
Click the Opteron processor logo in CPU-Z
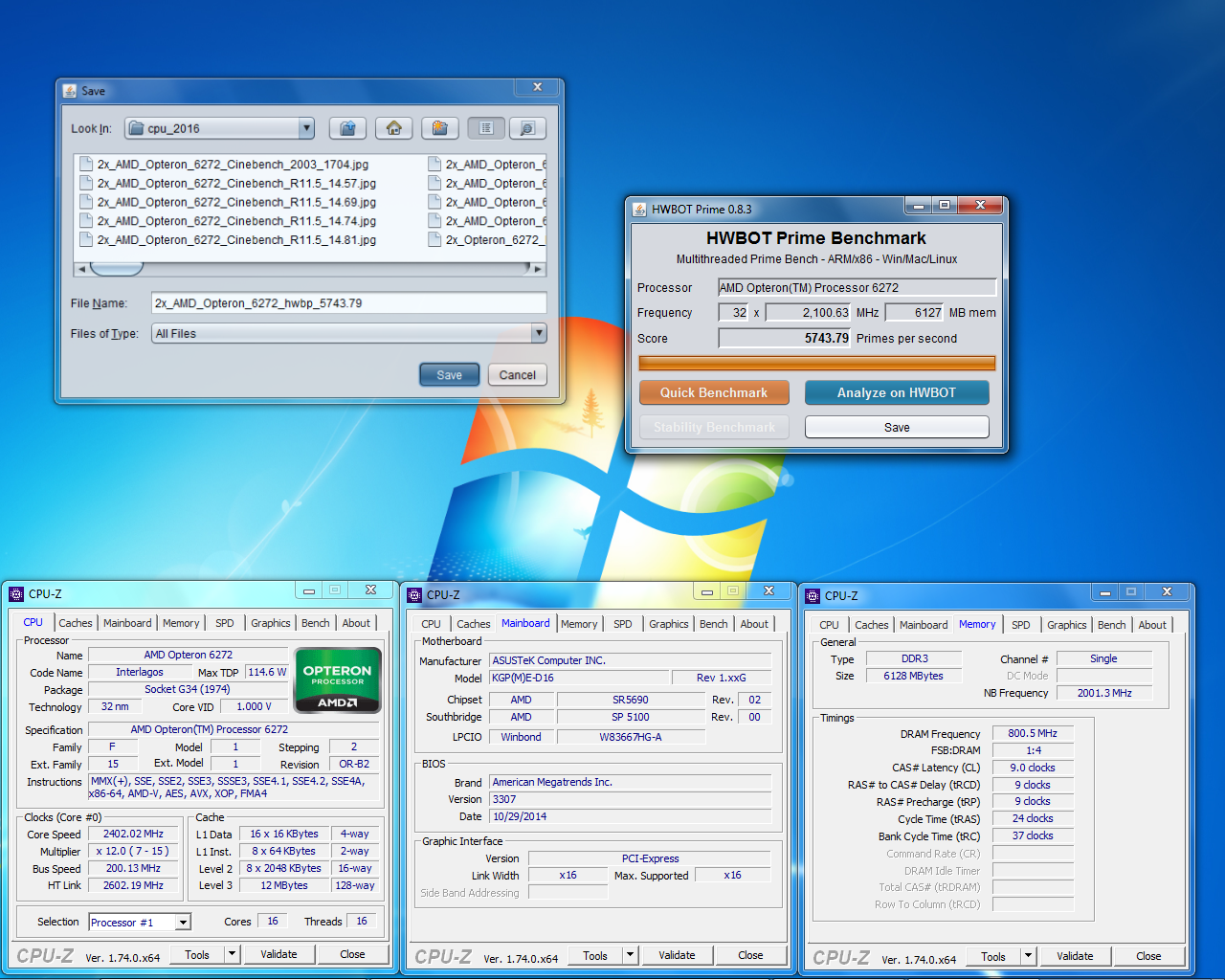pos(338,680)
